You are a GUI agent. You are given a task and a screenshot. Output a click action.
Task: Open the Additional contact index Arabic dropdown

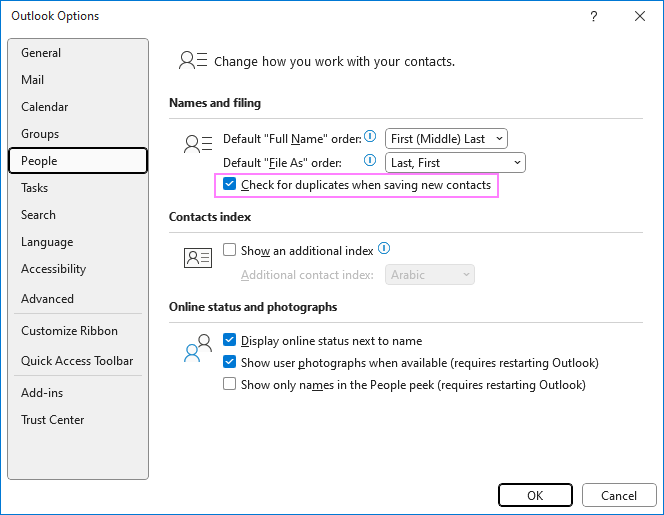coord(430,275)
